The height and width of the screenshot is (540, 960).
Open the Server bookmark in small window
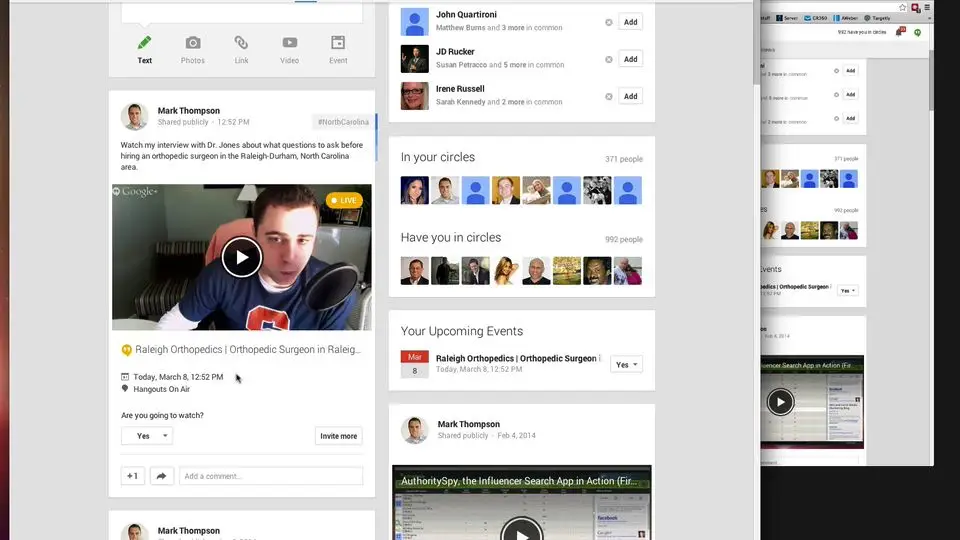pyautogui.click(x=787, y=18)
